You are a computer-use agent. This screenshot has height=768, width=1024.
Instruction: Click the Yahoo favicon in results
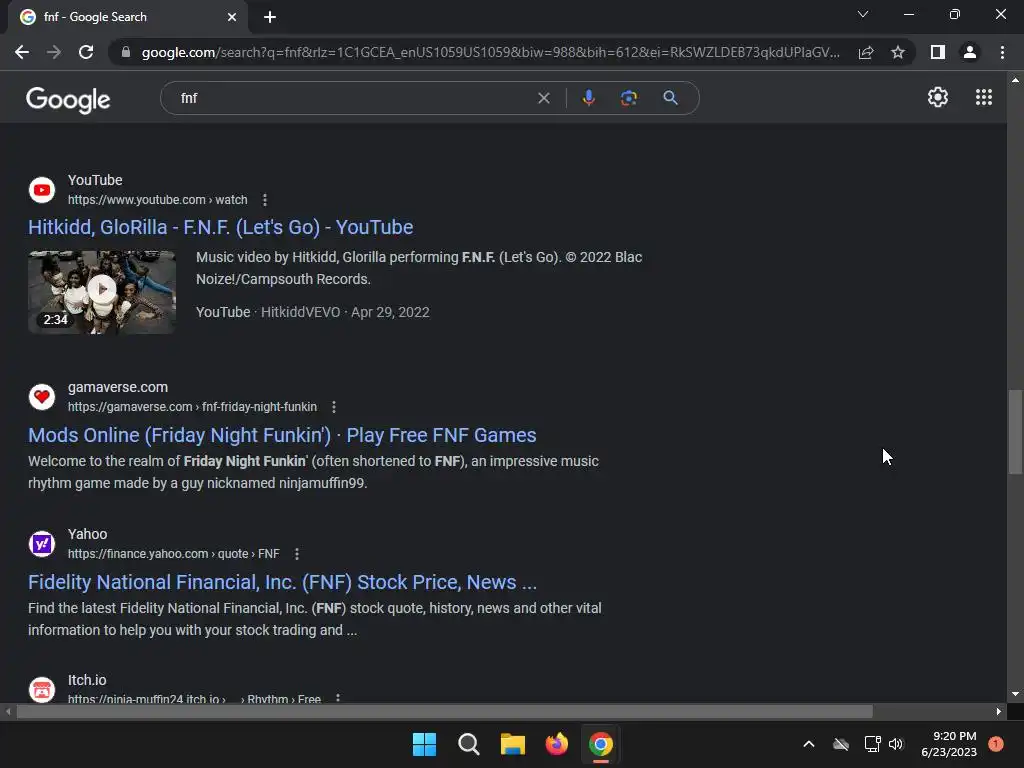(x=42, y=543)
